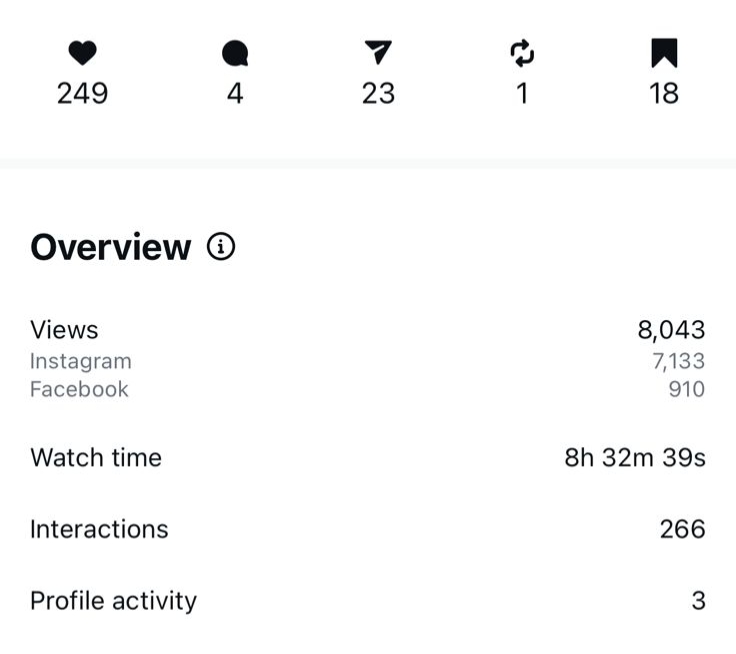The image size is (736, 654).
Task: Select the Overview heading
Action: [x=110, y=247]
